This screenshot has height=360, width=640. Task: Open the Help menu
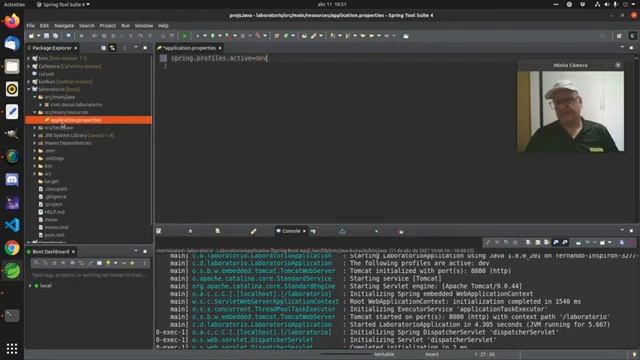coord(163,26)
